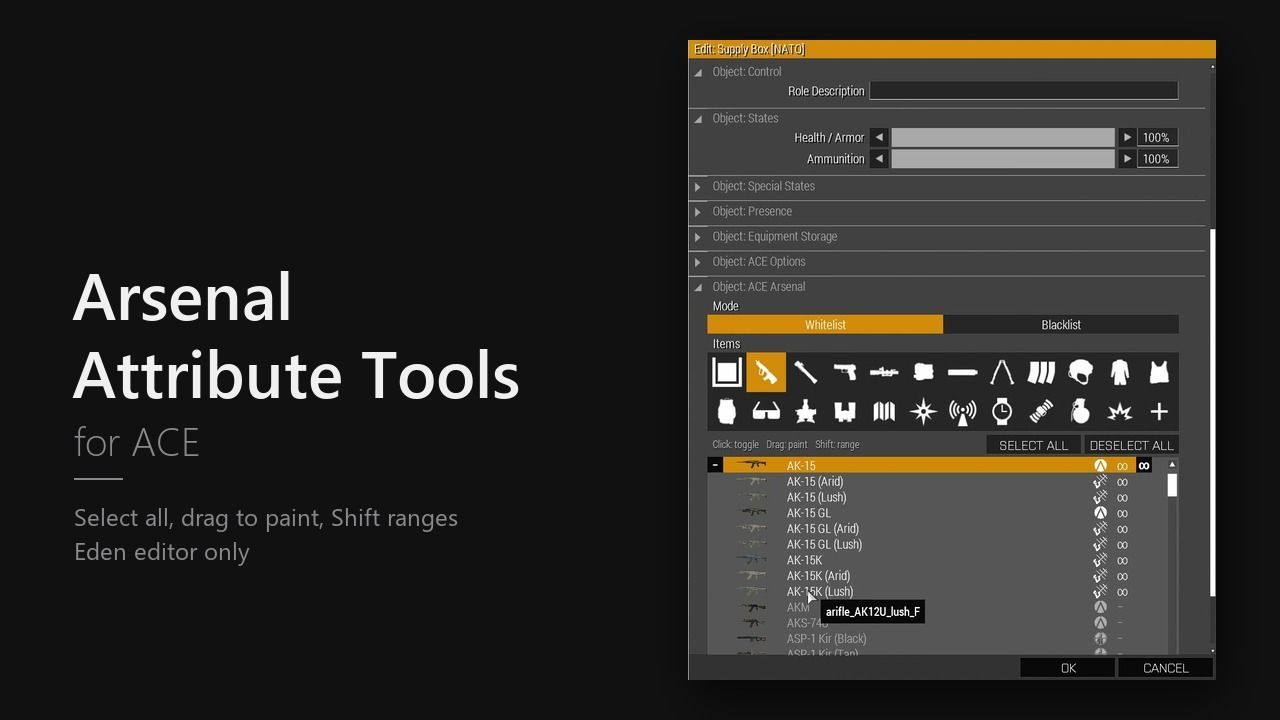Click the DESELECT ALL button
The image size is (1280, 720).
[1131, 445]
